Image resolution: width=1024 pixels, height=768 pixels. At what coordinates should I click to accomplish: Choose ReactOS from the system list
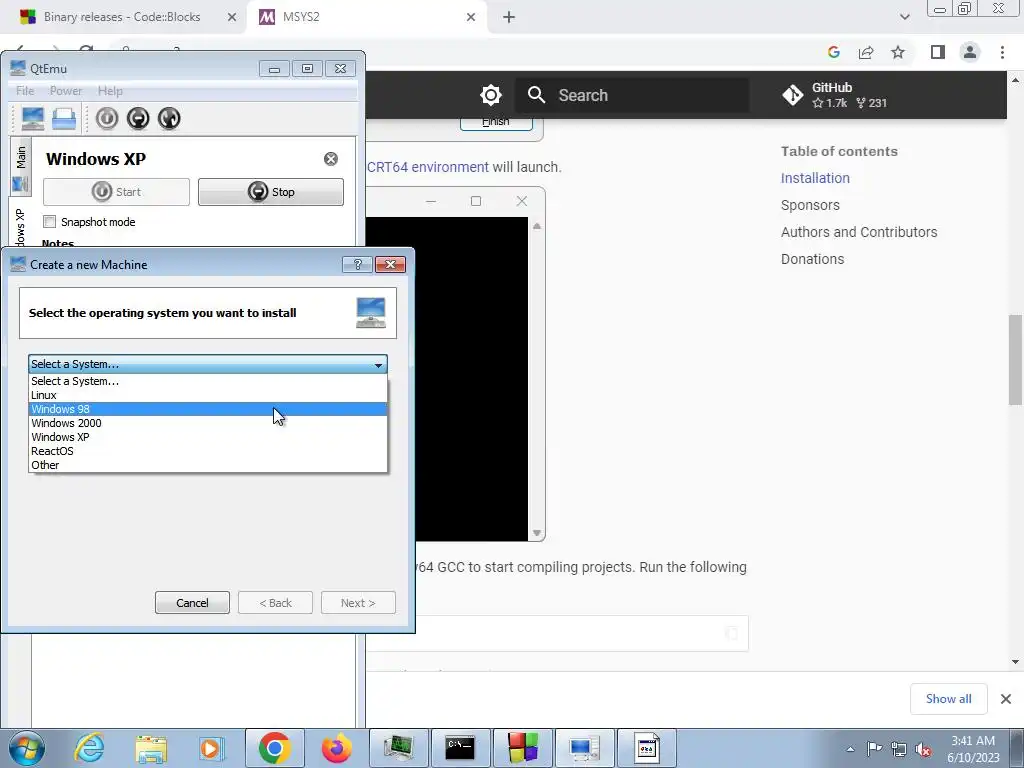(208, 451)
